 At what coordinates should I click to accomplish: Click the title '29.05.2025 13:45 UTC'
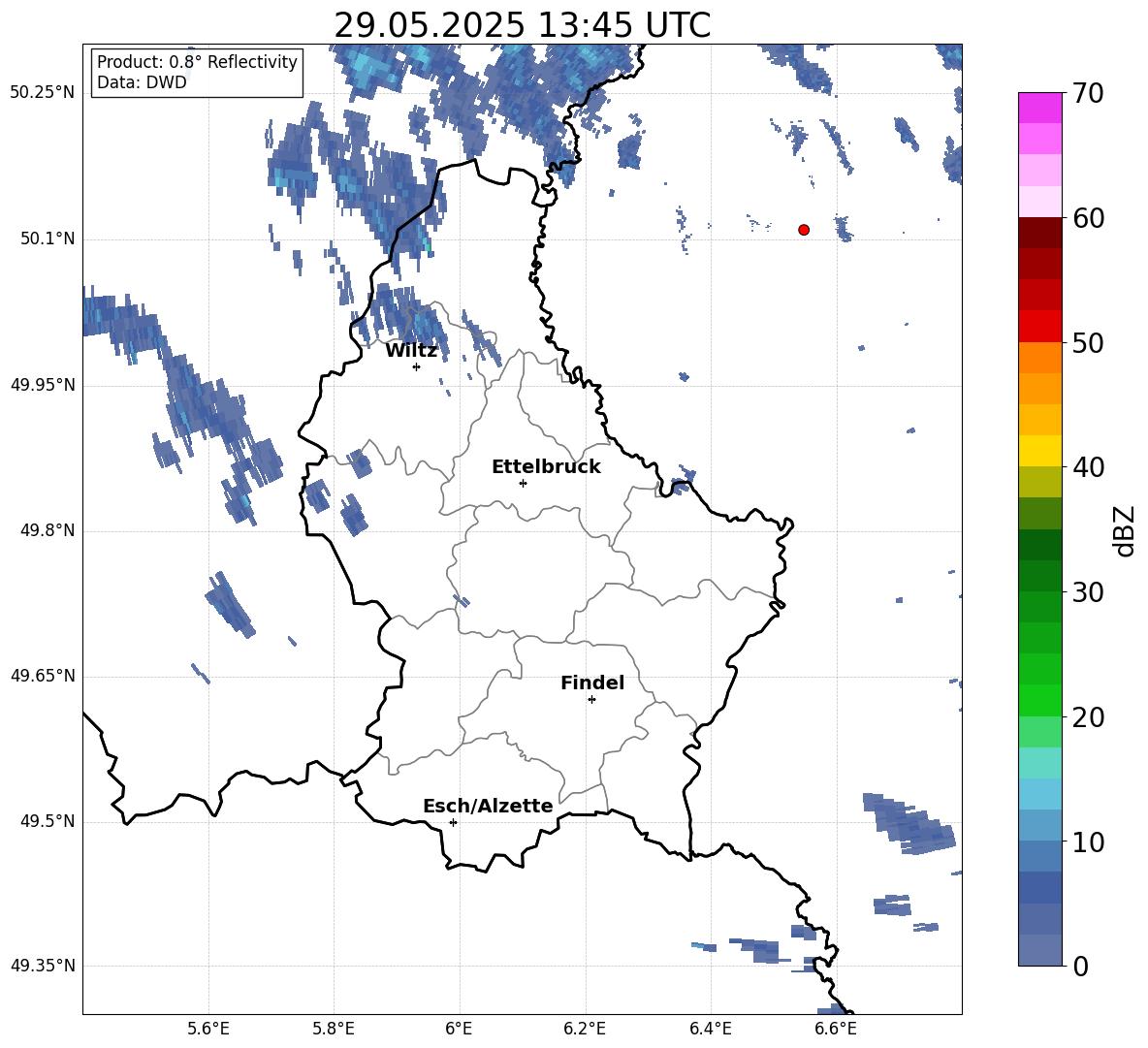[522, 25]
